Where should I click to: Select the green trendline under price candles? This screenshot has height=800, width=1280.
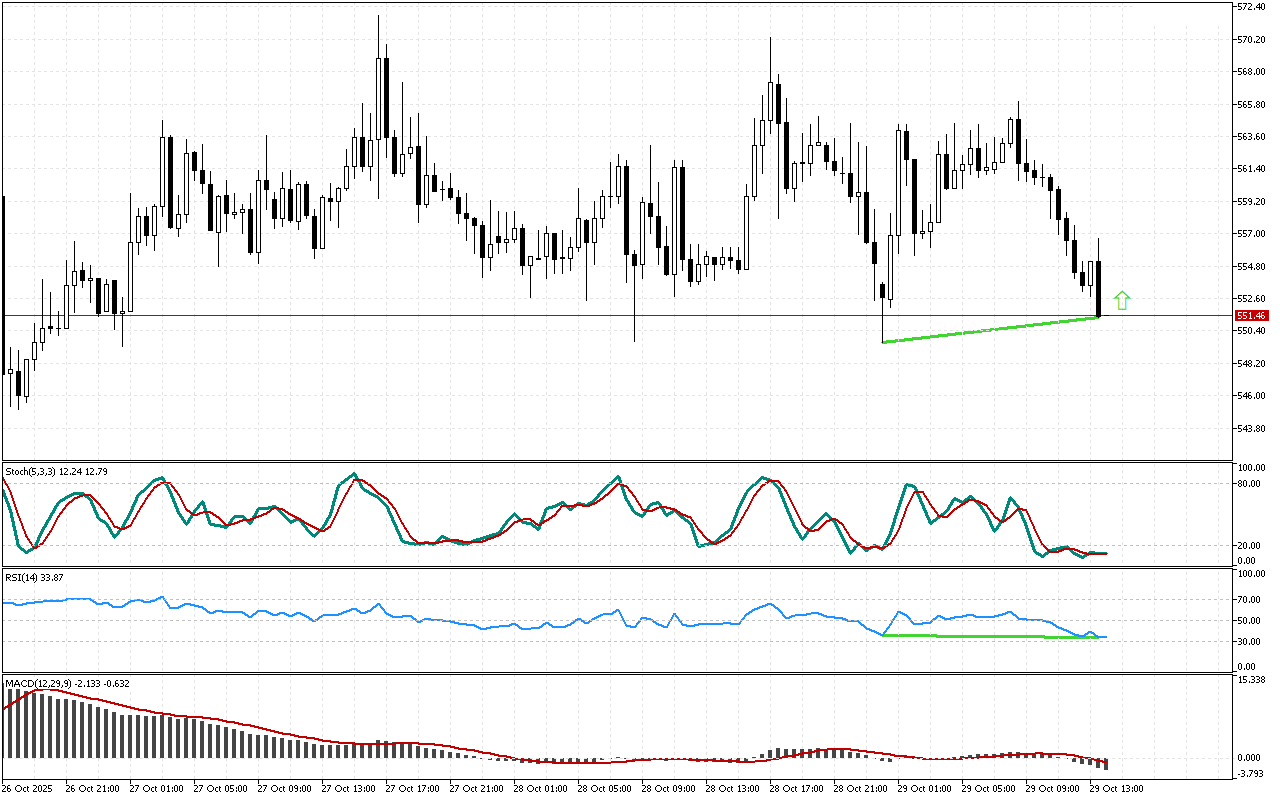tap(990, 330)
